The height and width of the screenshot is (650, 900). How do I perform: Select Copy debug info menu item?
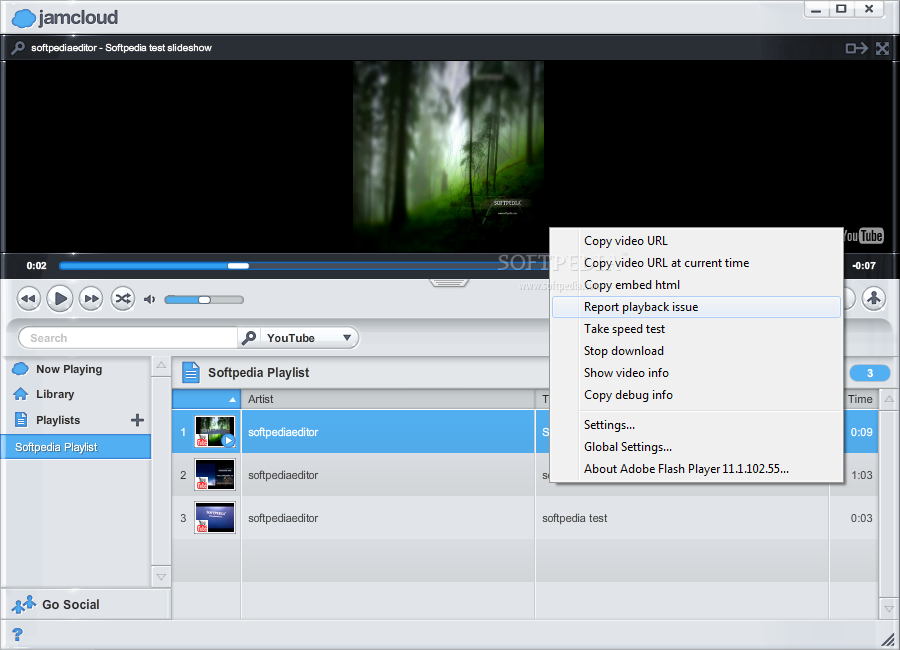pyautogui.click(x=696, y=395)
